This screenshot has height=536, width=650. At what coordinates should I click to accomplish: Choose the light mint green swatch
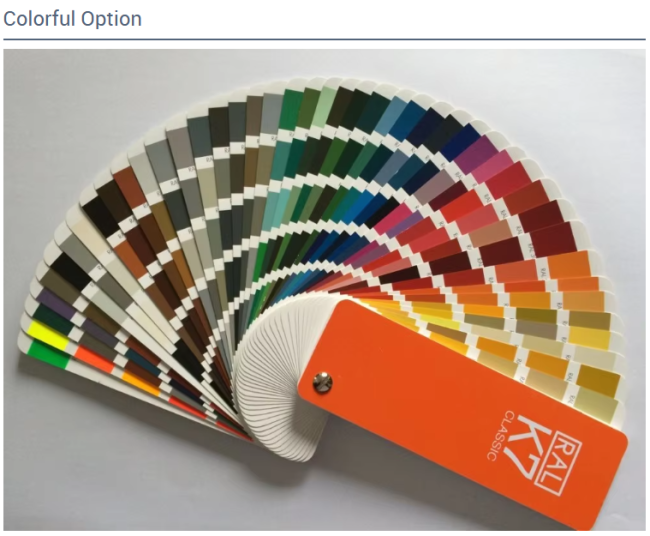pos(327,107)
